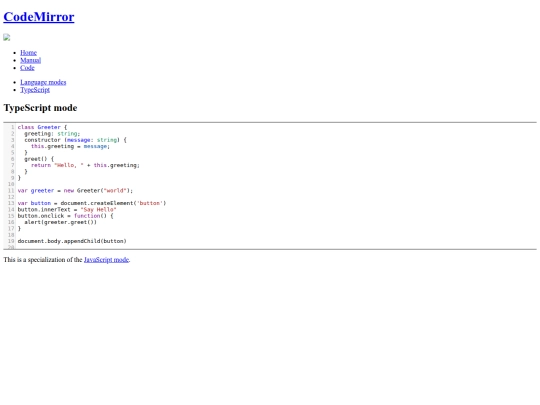
Task: Open the Code link
Action: [27, 68]
